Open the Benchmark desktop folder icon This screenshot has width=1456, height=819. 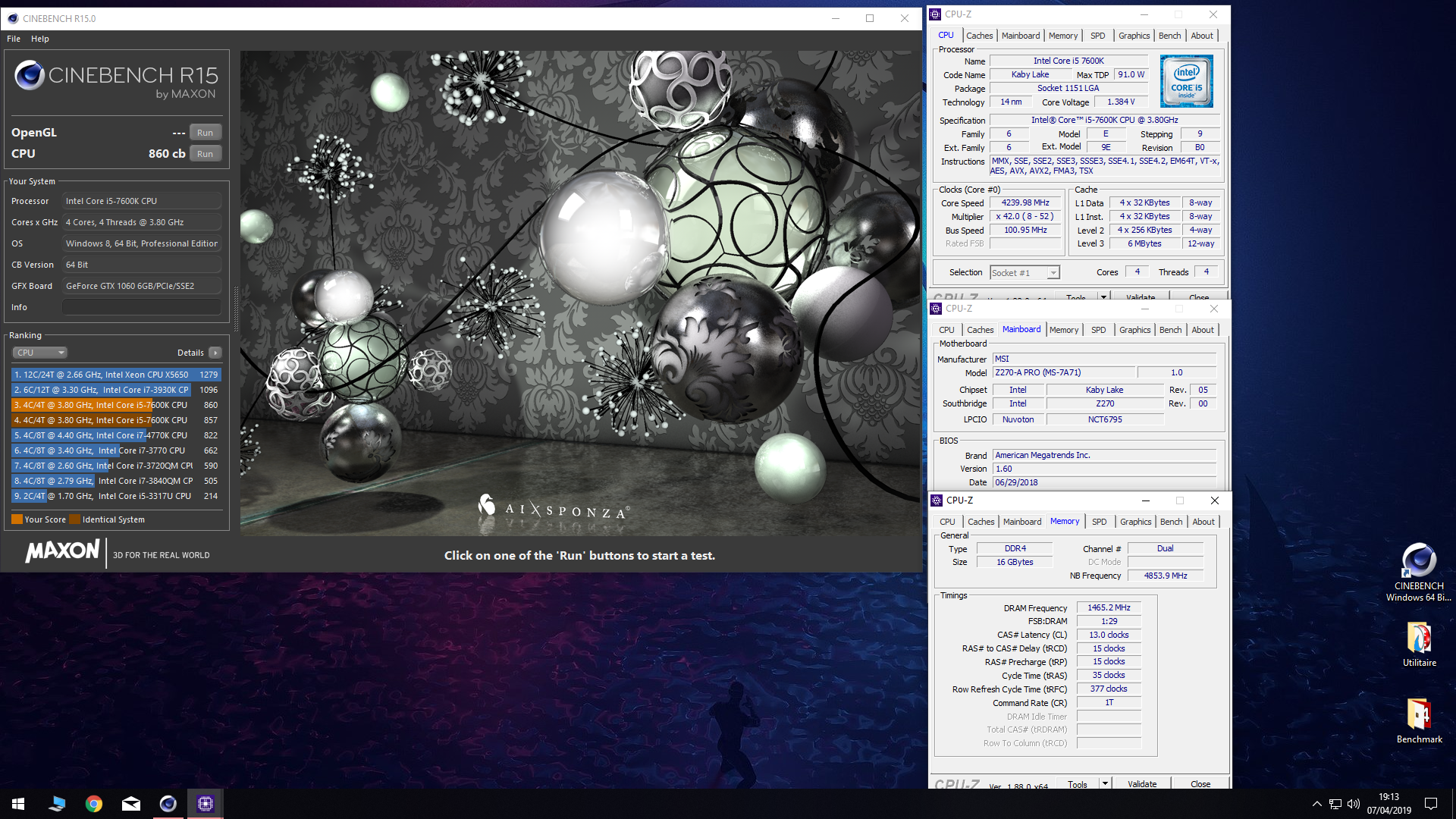tap(1419, 714)
